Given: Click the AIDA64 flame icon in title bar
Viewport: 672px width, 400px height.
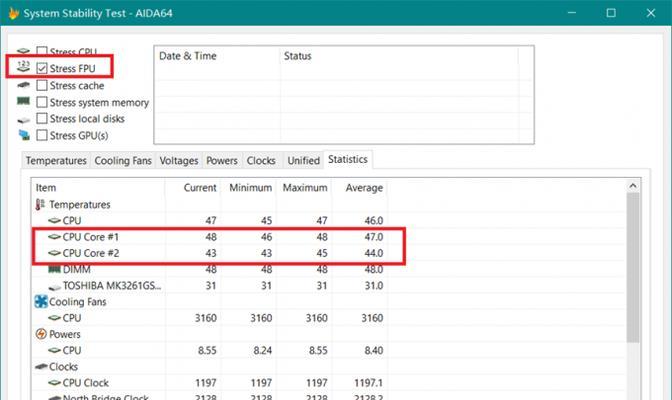Looking at the screenshot, I should click(x=13, y=13).
